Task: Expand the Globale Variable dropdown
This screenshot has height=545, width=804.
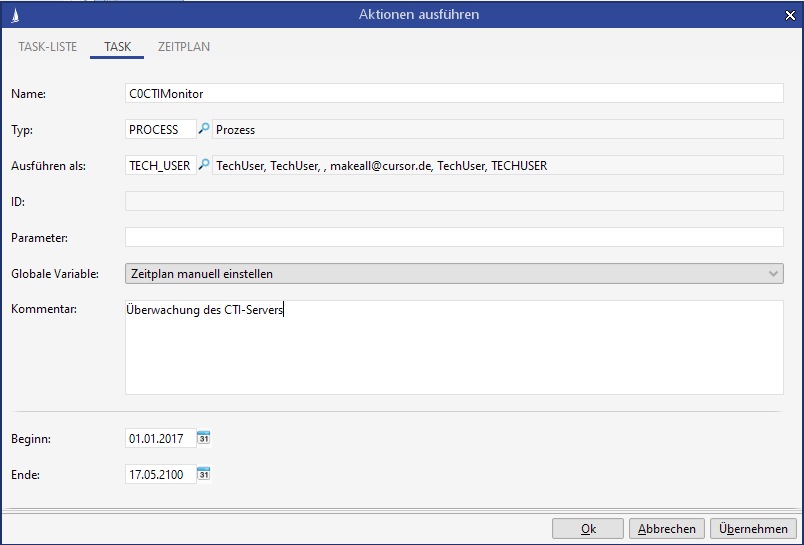Action: (453, 273)
